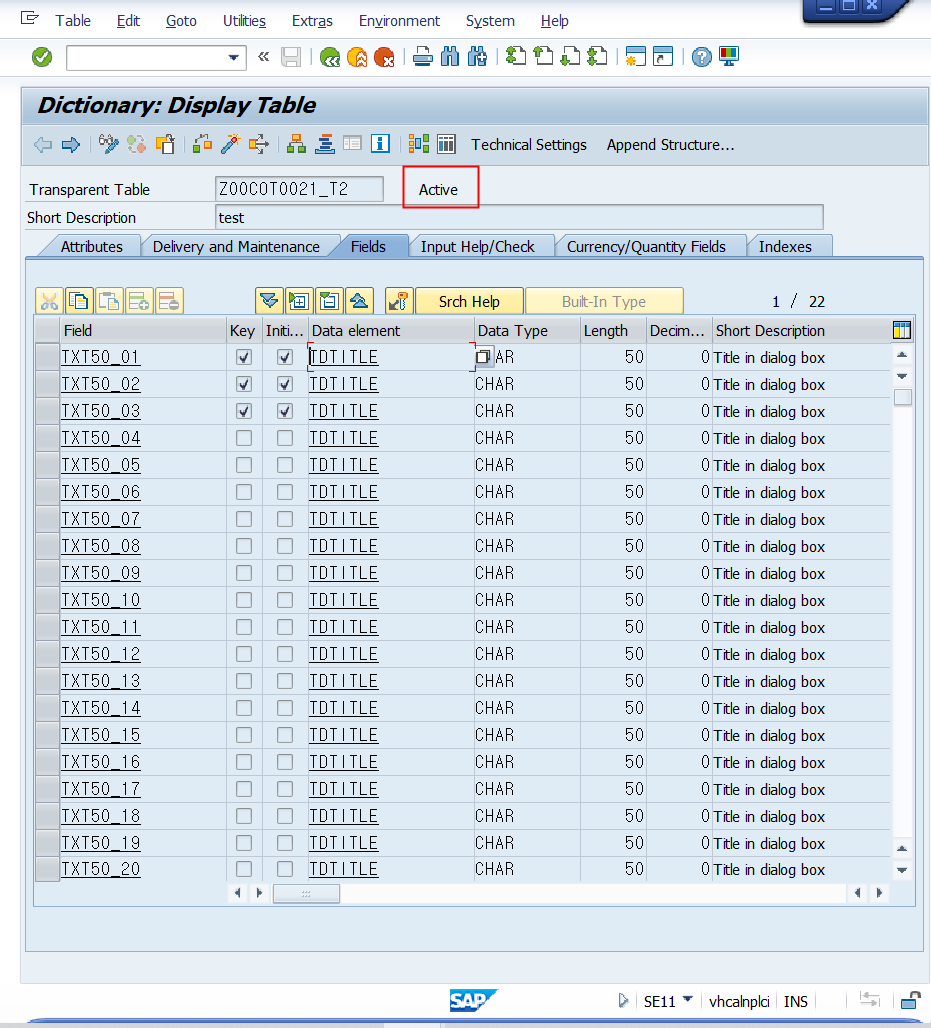Viewport: 931px width, 1028px height.
Task: Click the Copy icon above field table
Action: tap(79, 302)
